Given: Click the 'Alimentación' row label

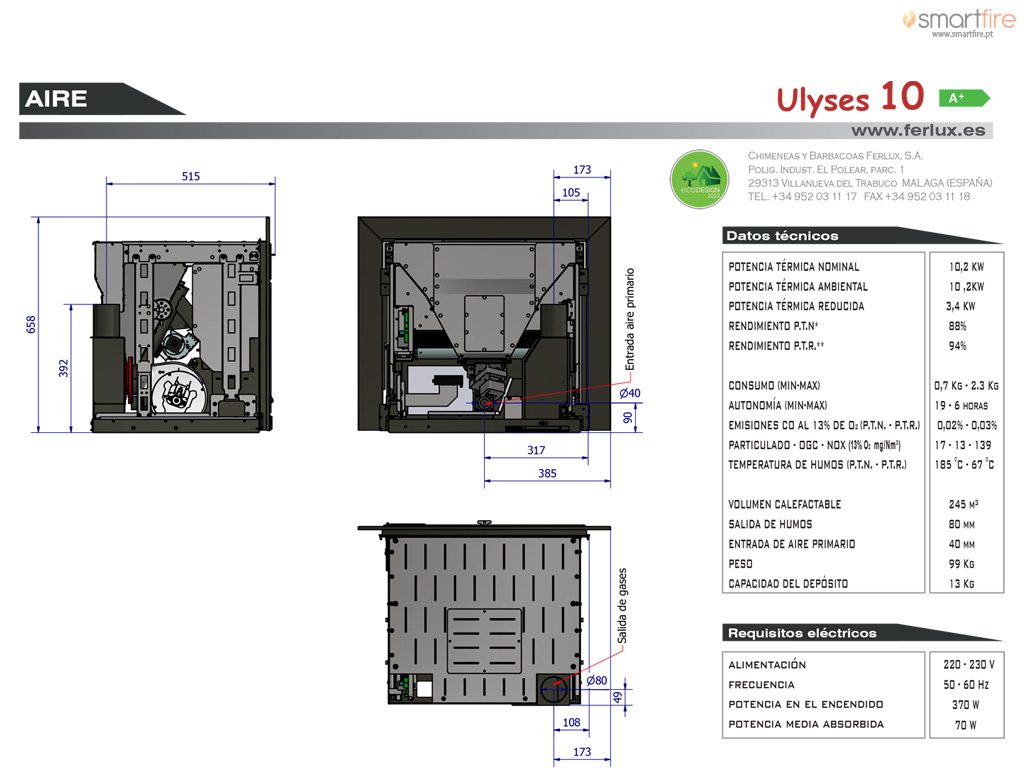Looking at the screenshot, I should coord(767,665).
